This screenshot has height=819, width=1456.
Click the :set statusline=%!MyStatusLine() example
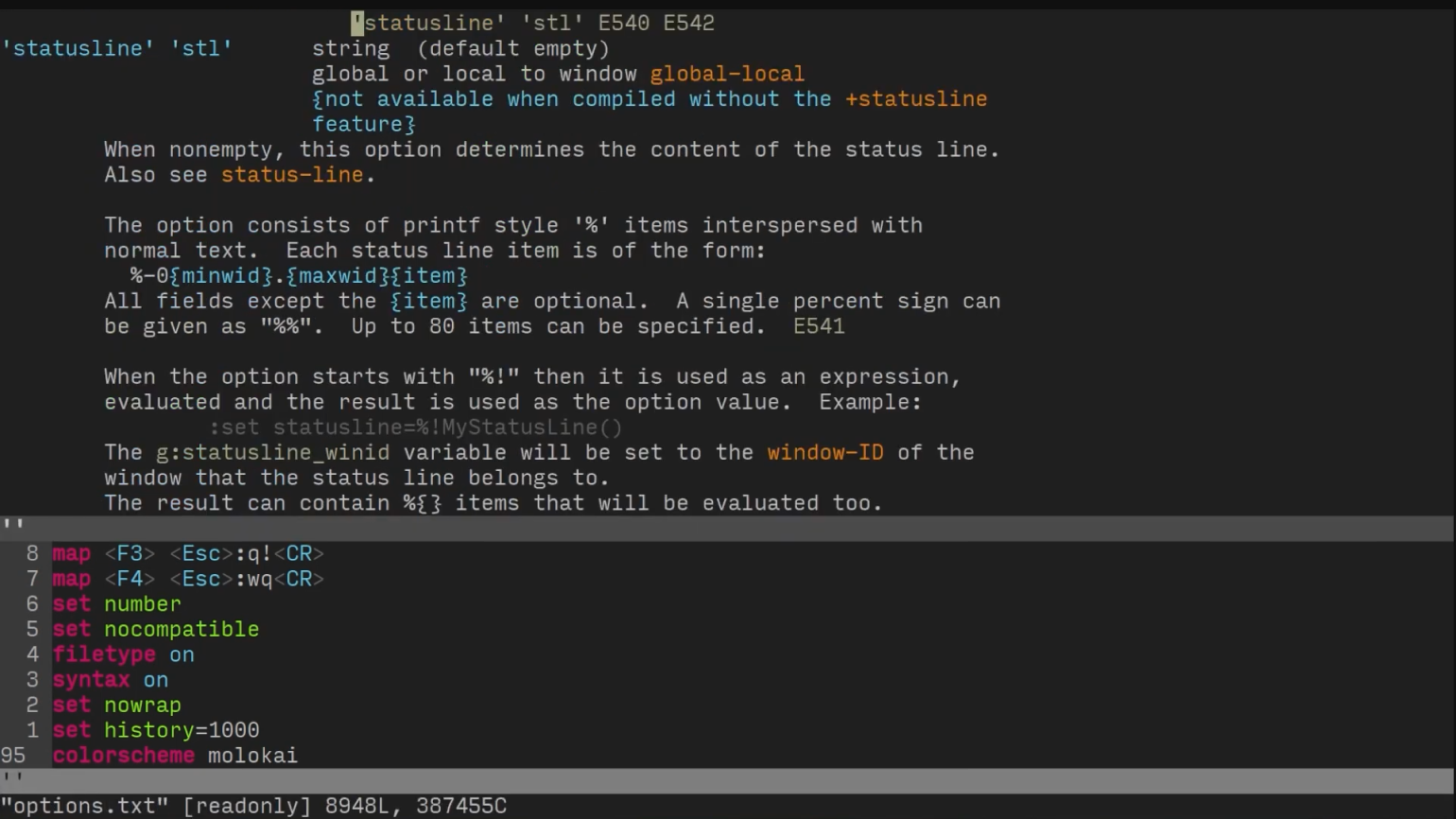(x=416, y=427)
